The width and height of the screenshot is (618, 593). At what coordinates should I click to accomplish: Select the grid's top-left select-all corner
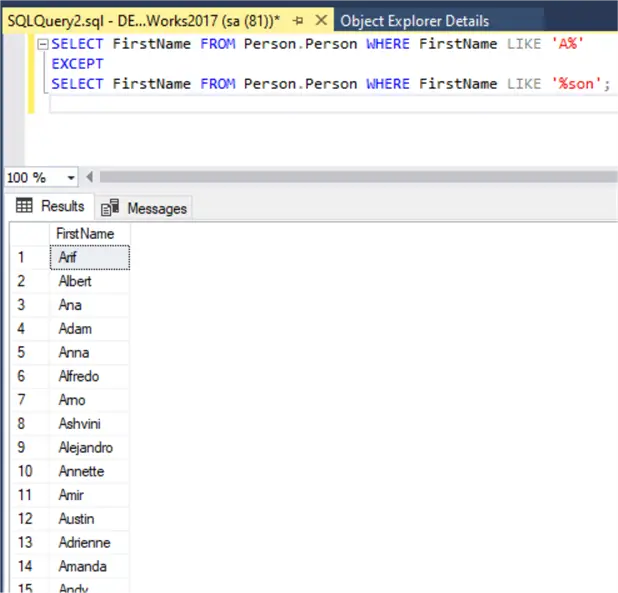pos(29,233)
